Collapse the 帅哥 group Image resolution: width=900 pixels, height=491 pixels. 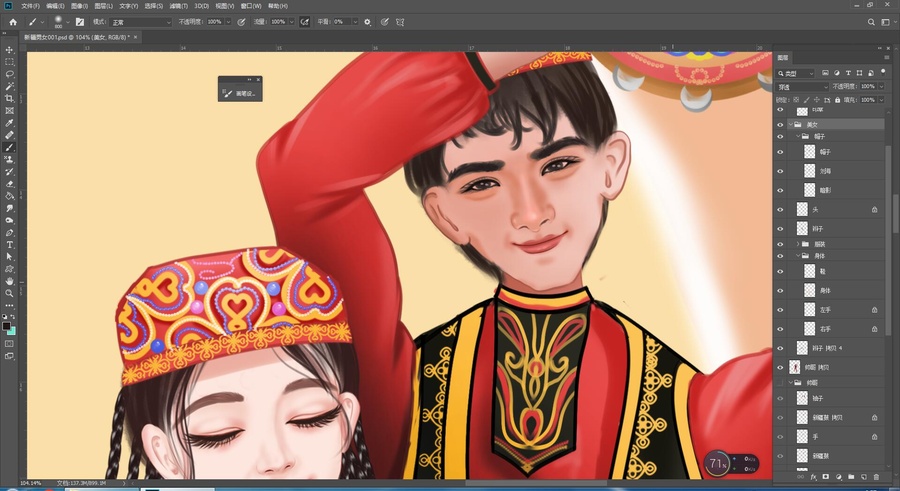coord(790,382)
